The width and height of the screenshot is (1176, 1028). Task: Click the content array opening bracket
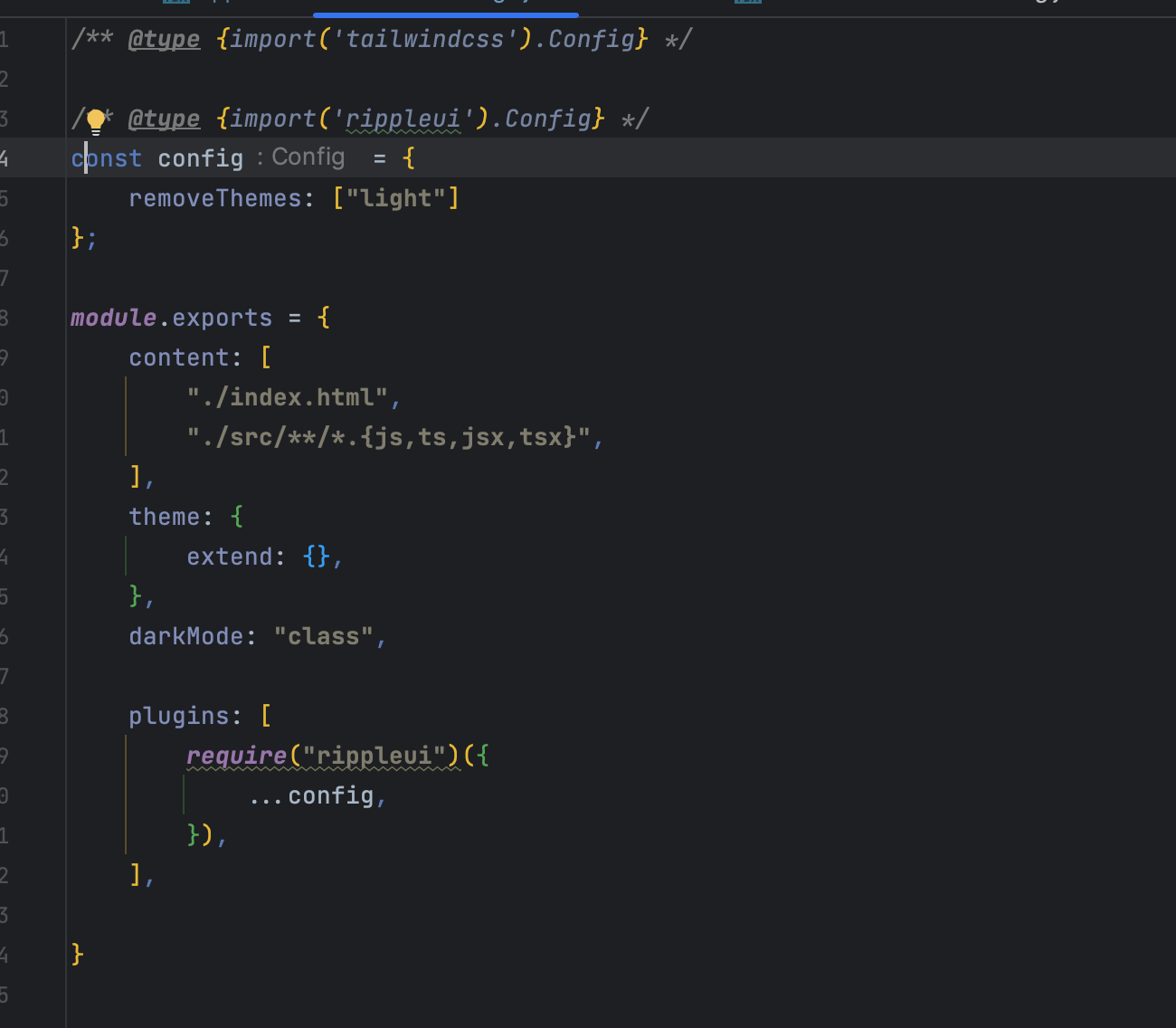[x=267, y=357]
